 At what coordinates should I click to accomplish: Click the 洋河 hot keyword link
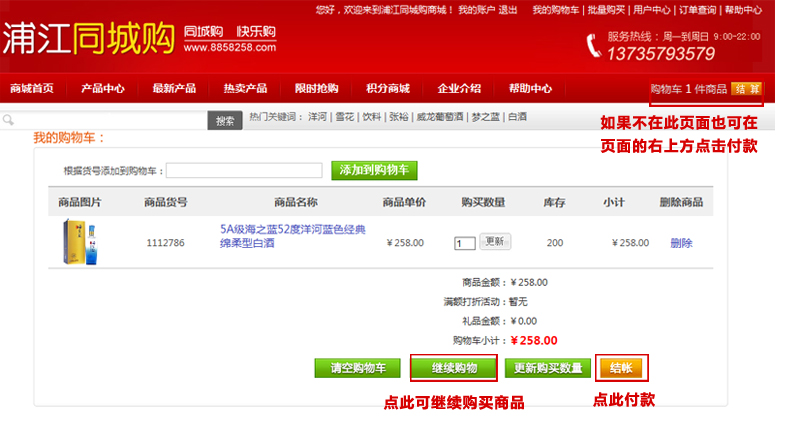317,117
